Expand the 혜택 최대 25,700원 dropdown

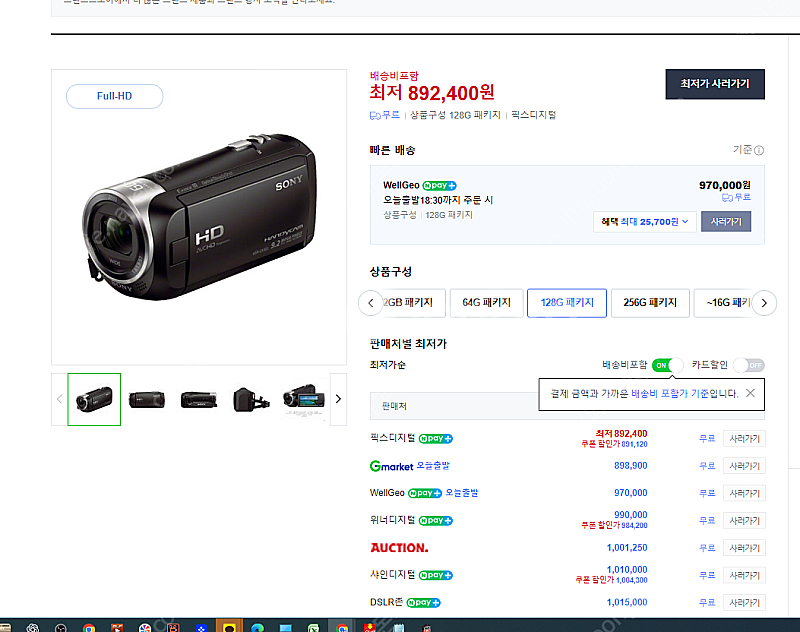tap(644, 221)
